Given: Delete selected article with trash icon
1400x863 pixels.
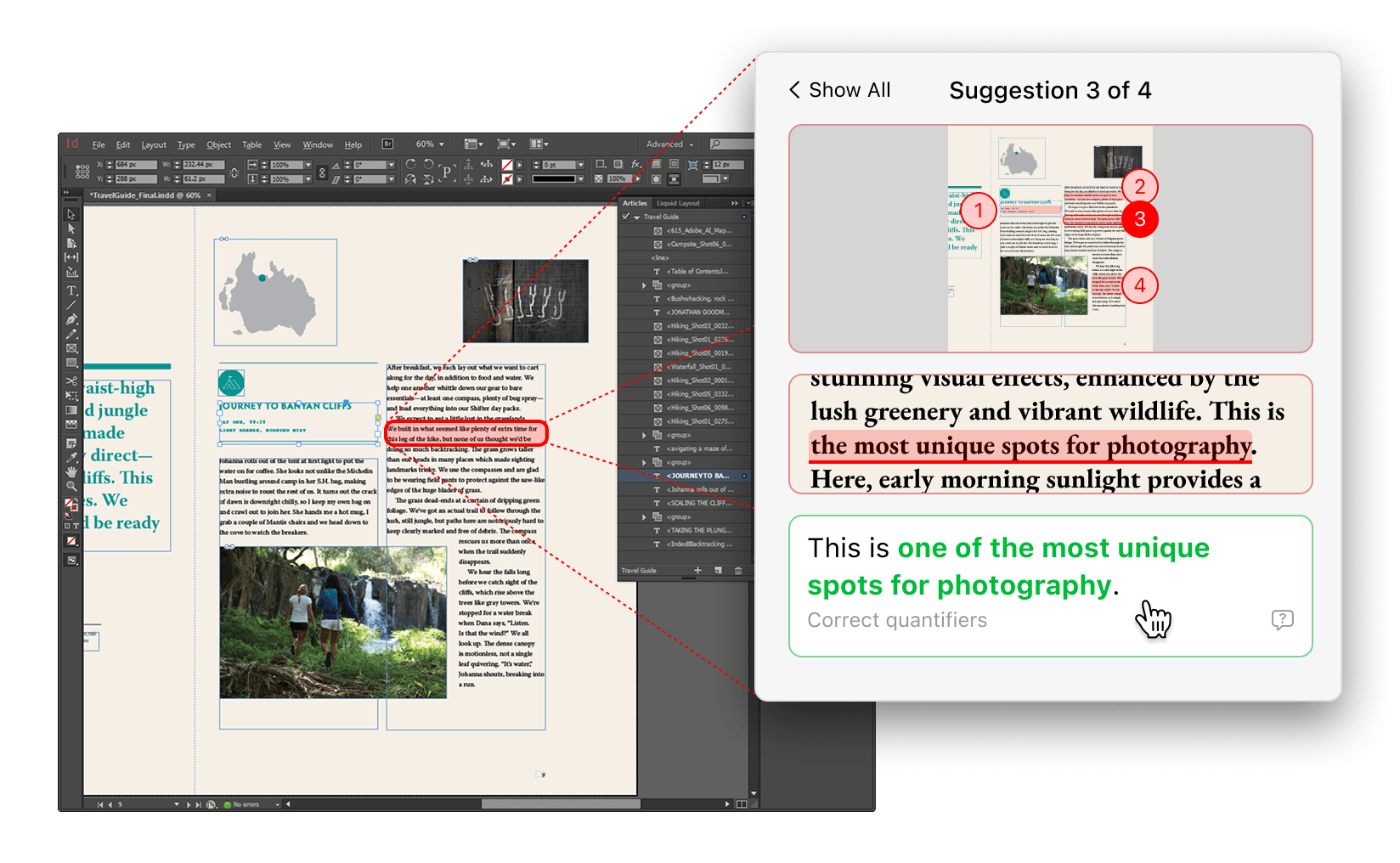Looking at the screenshot, I should (737, 571).
